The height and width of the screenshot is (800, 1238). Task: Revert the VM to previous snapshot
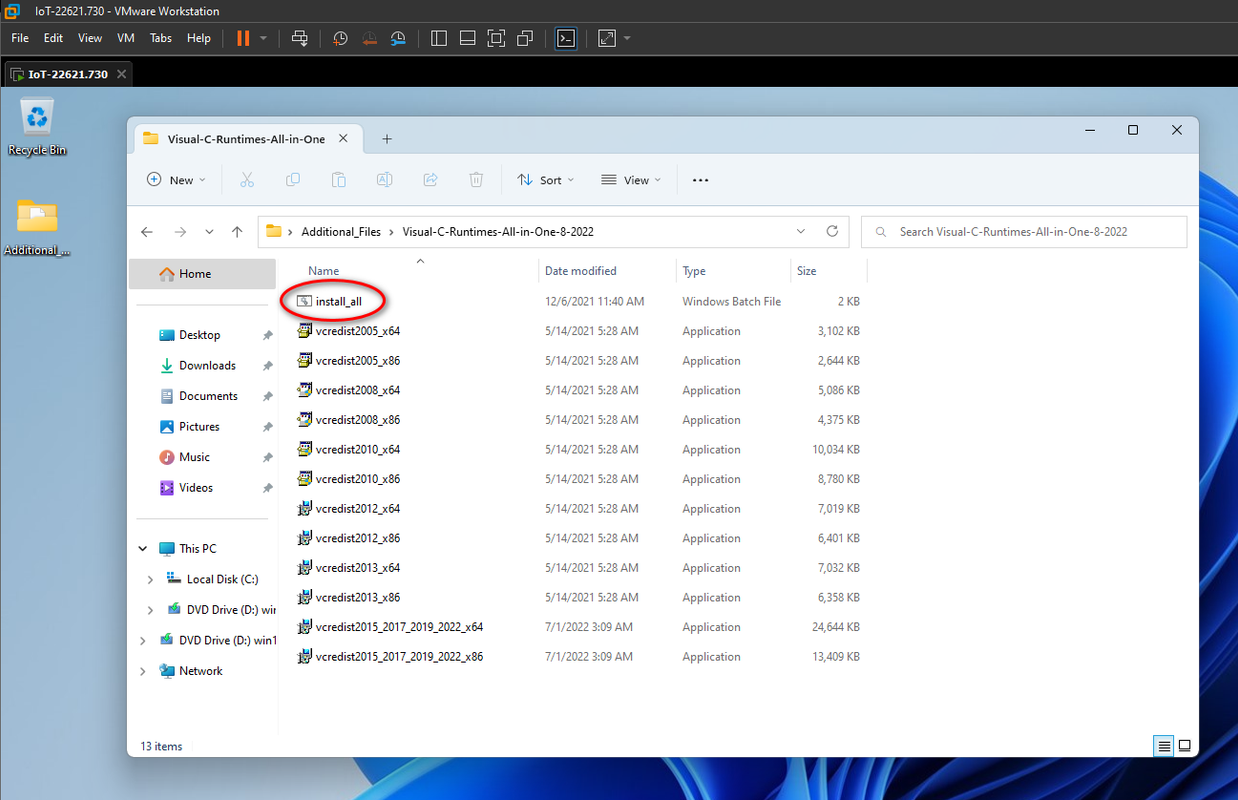pyautogui.click(x=369, y=38)
